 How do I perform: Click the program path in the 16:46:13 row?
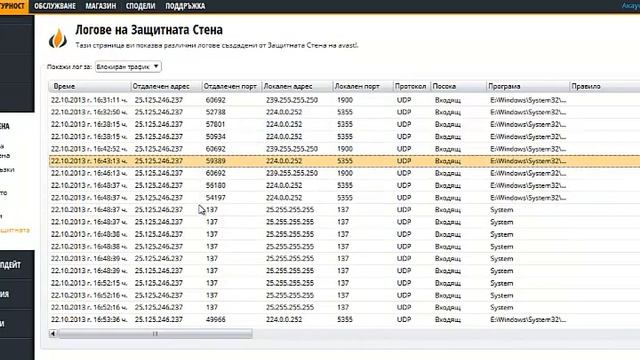coord(528,173)
